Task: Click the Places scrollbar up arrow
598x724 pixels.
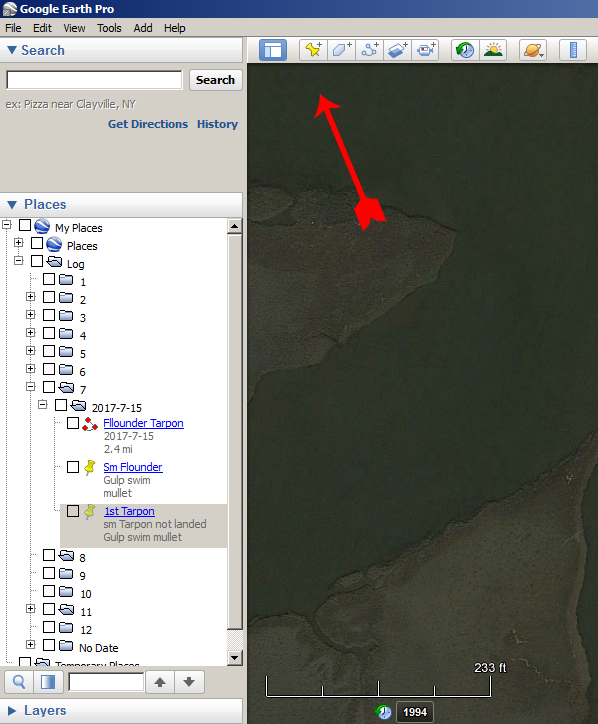Action: click(235, 226)
